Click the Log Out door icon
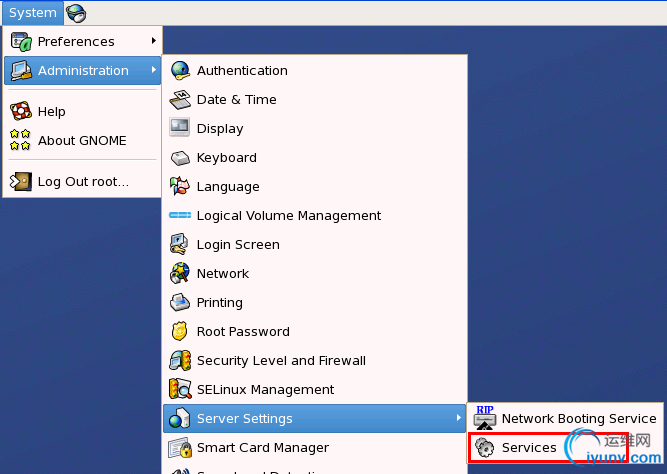The image size is (667, 474). pyautogui.click(x=21, y=182)
